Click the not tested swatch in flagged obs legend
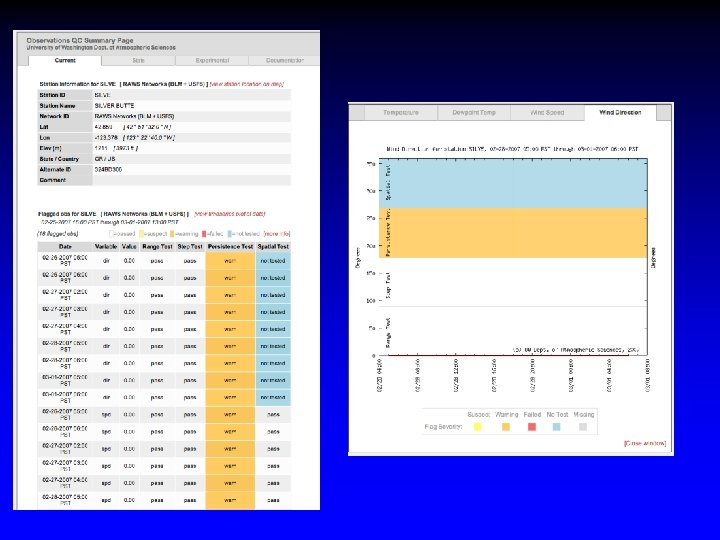This screenshot has width=720, height=540. pos(230,234)
